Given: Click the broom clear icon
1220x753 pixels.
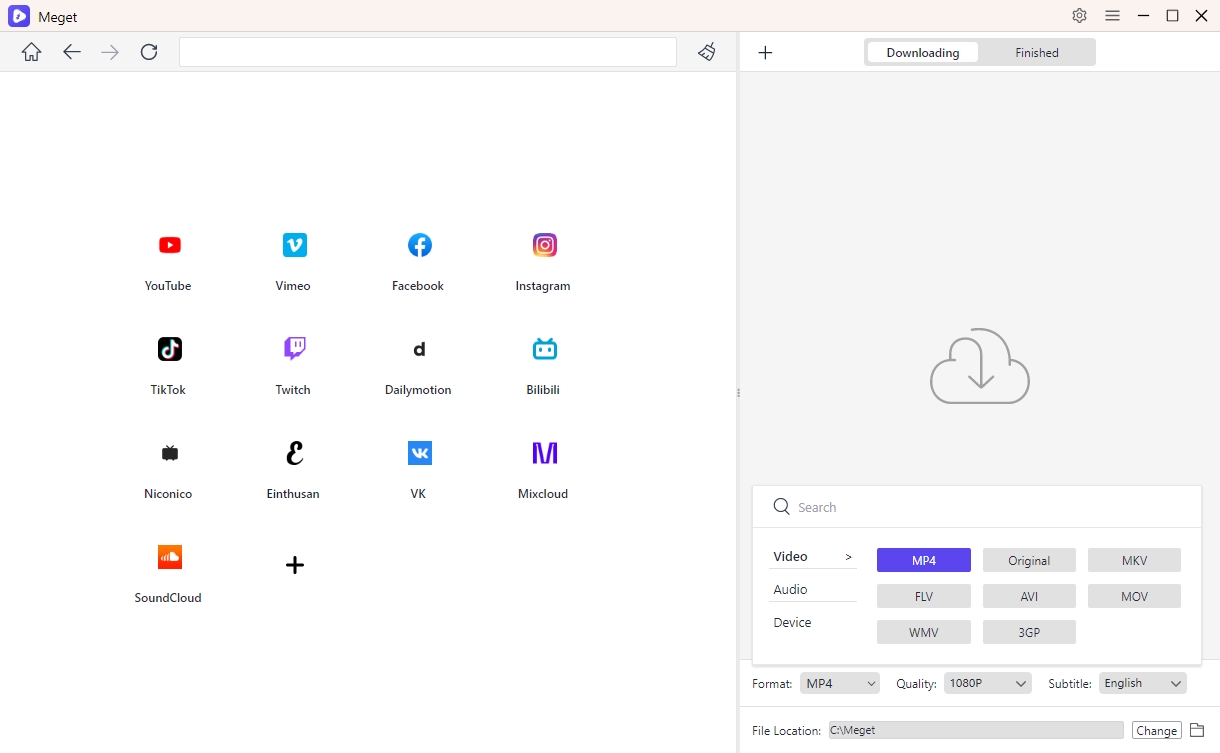Looking at the screenshot, I should [x=707, y=52].
